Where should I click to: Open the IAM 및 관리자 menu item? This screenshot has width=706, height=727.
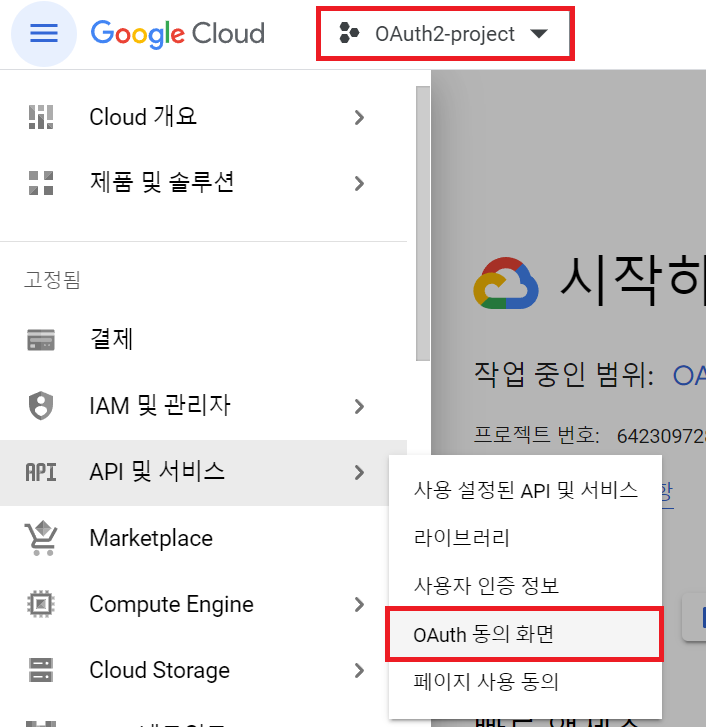click(x=204, y=406)
